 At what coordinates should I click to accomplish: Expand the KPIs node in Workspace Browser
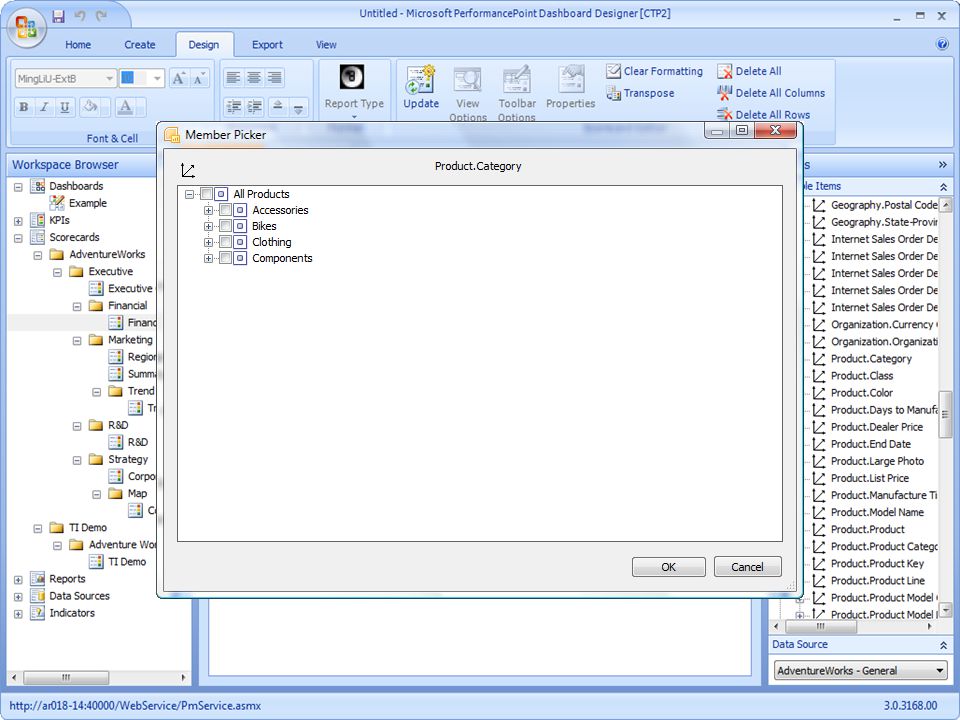tap(18, 220)
